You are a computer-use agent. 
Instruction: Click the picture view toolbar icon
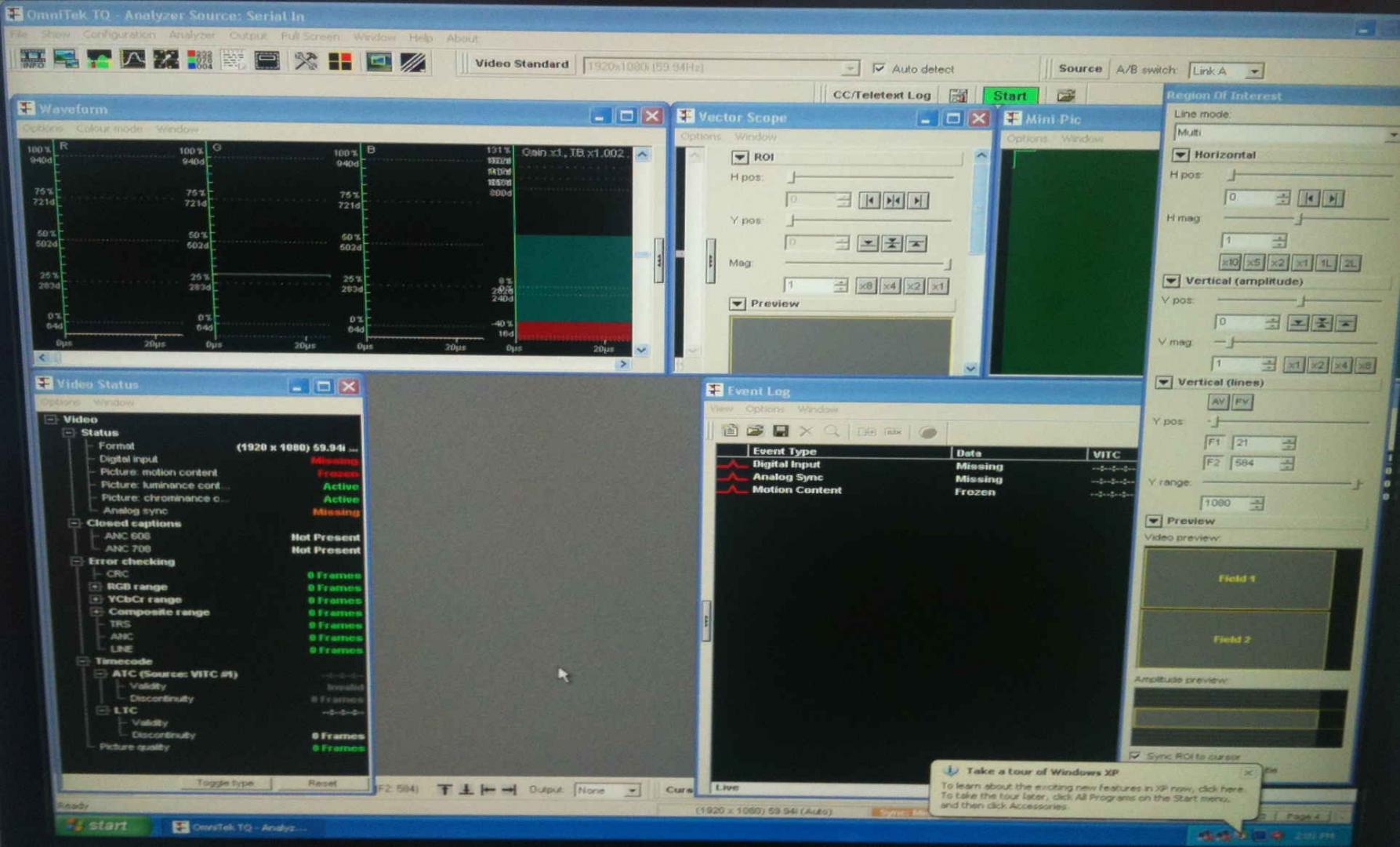coord(66,59)
